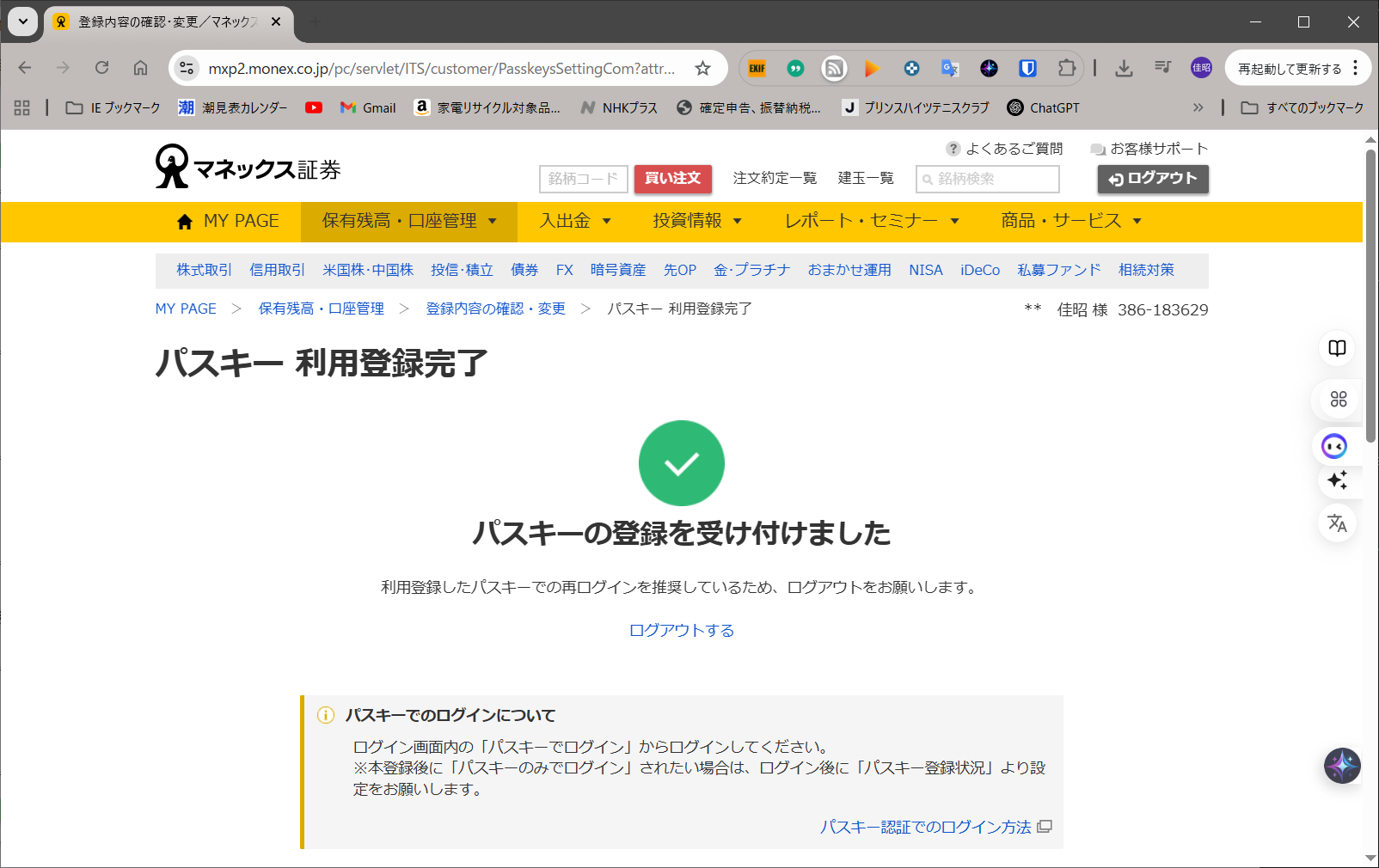Open the browser extensions puzzle icon
The width and height of the screenshot is (1379, 868).
pyautogui.click(x=1066, y=69)
